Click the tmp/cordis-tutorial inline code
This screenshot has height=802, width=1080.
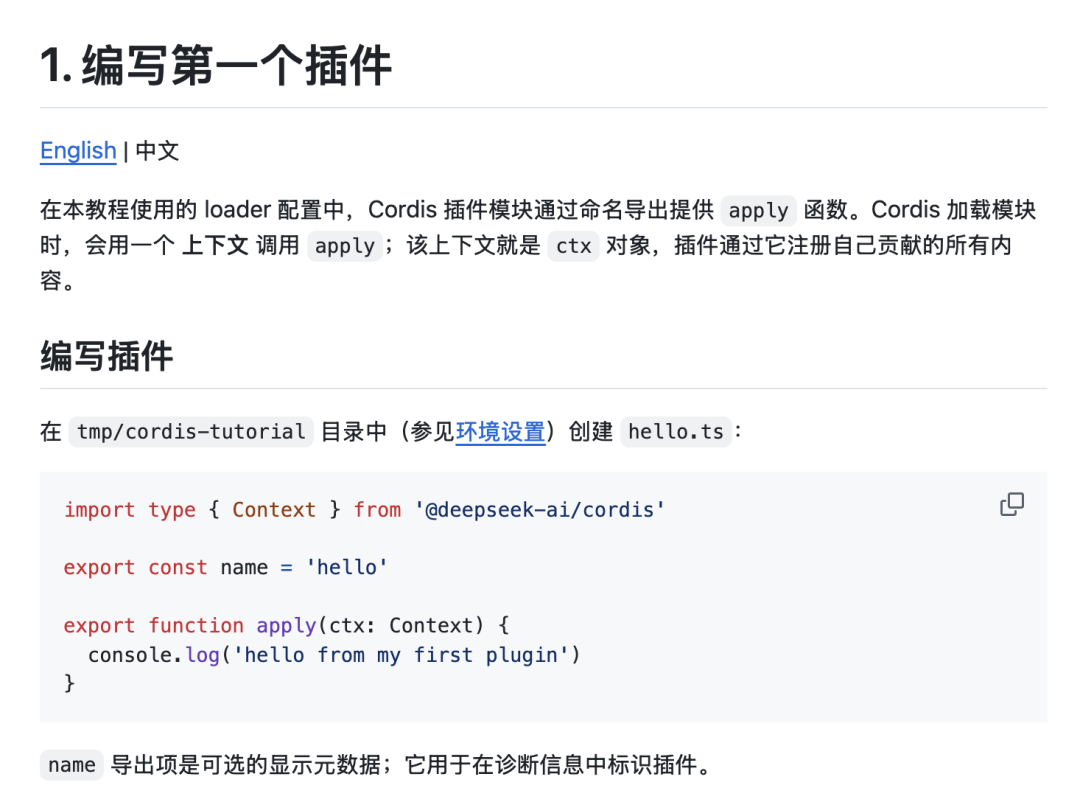tap(191, 431)
